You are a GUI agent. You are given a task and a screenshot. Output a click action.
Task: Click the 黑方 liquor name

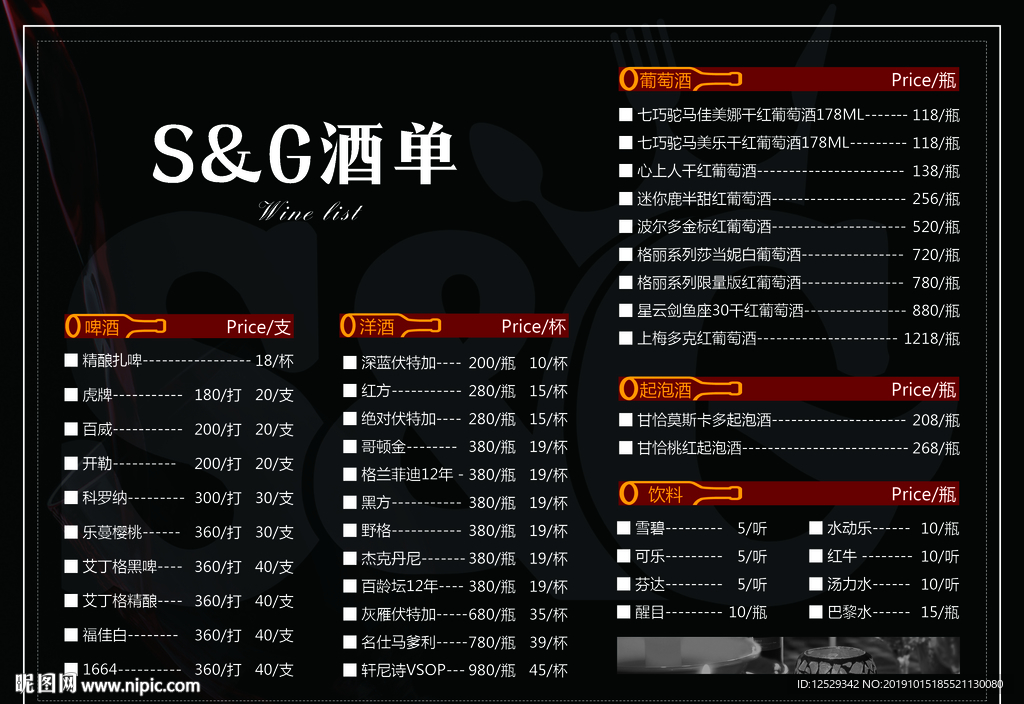pos(376,502)
